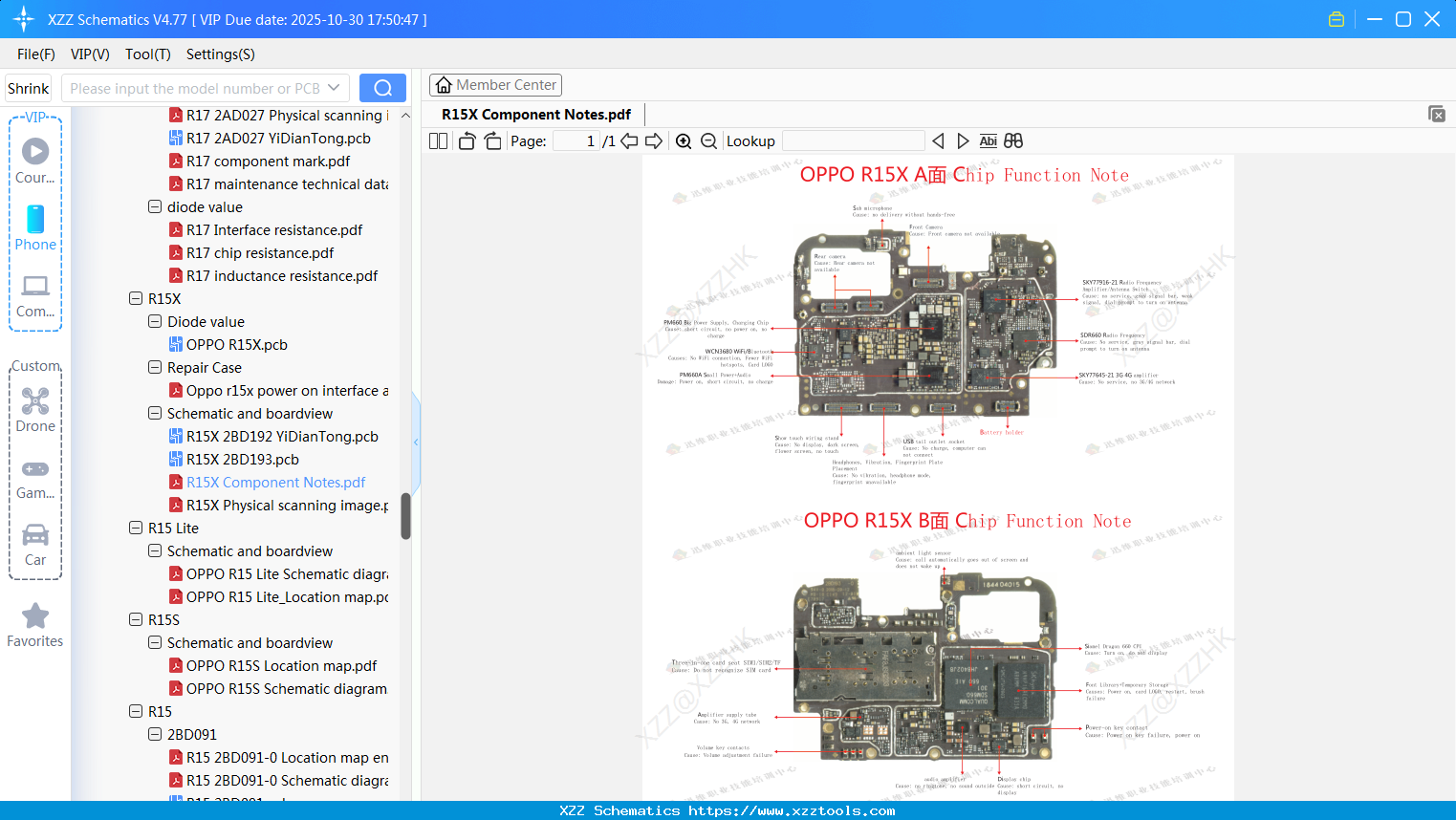Rotate the page counterclockwise
Viewport: 1456px width, 820px height.
coord(467,141)
